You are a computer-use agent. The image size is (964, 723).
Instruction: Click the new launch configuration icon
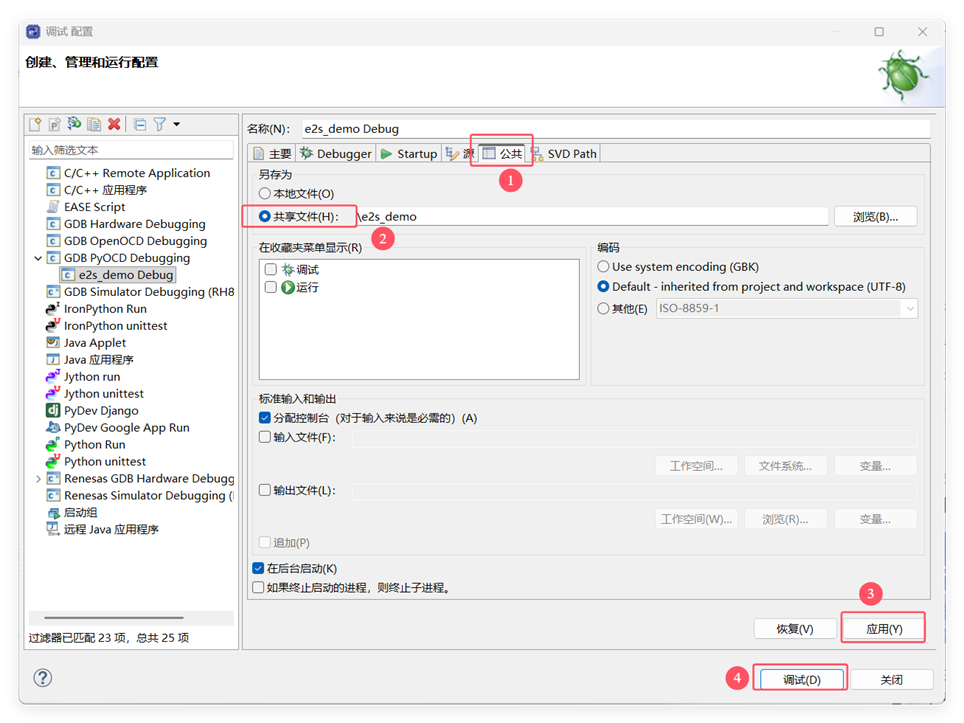[35, 124]
